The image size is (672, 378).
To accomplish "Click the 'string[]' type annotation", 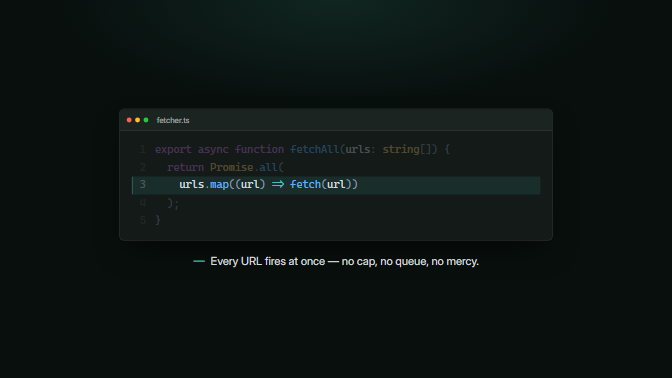I will pos(407,149).
